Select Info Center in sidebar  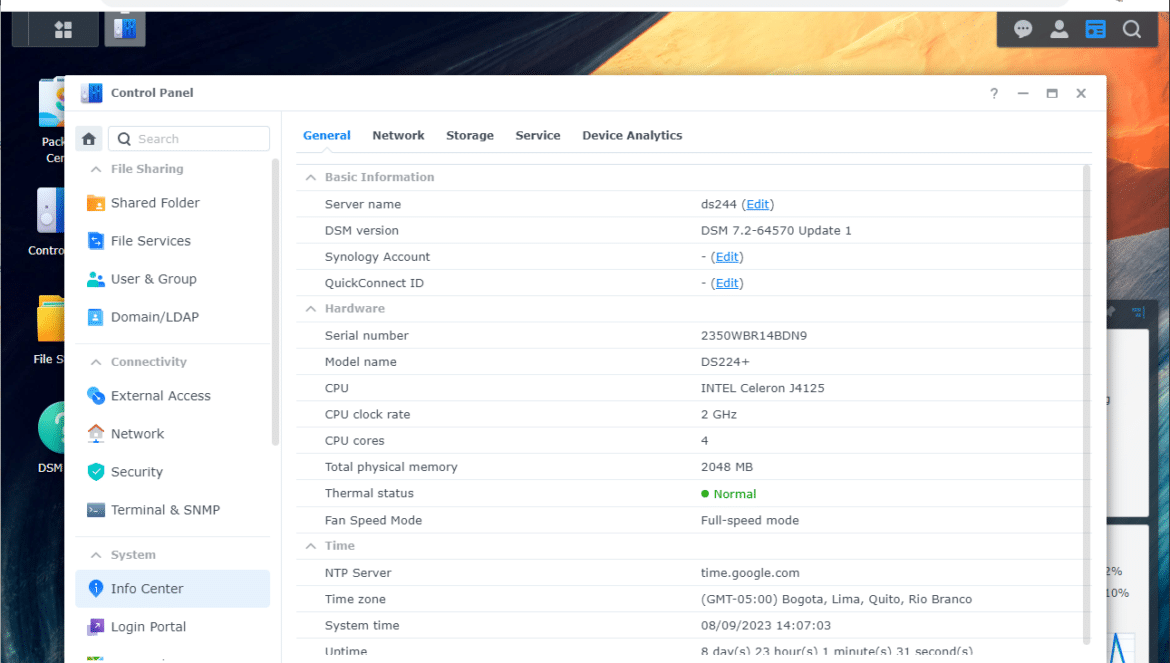click(x=172, y=588)
